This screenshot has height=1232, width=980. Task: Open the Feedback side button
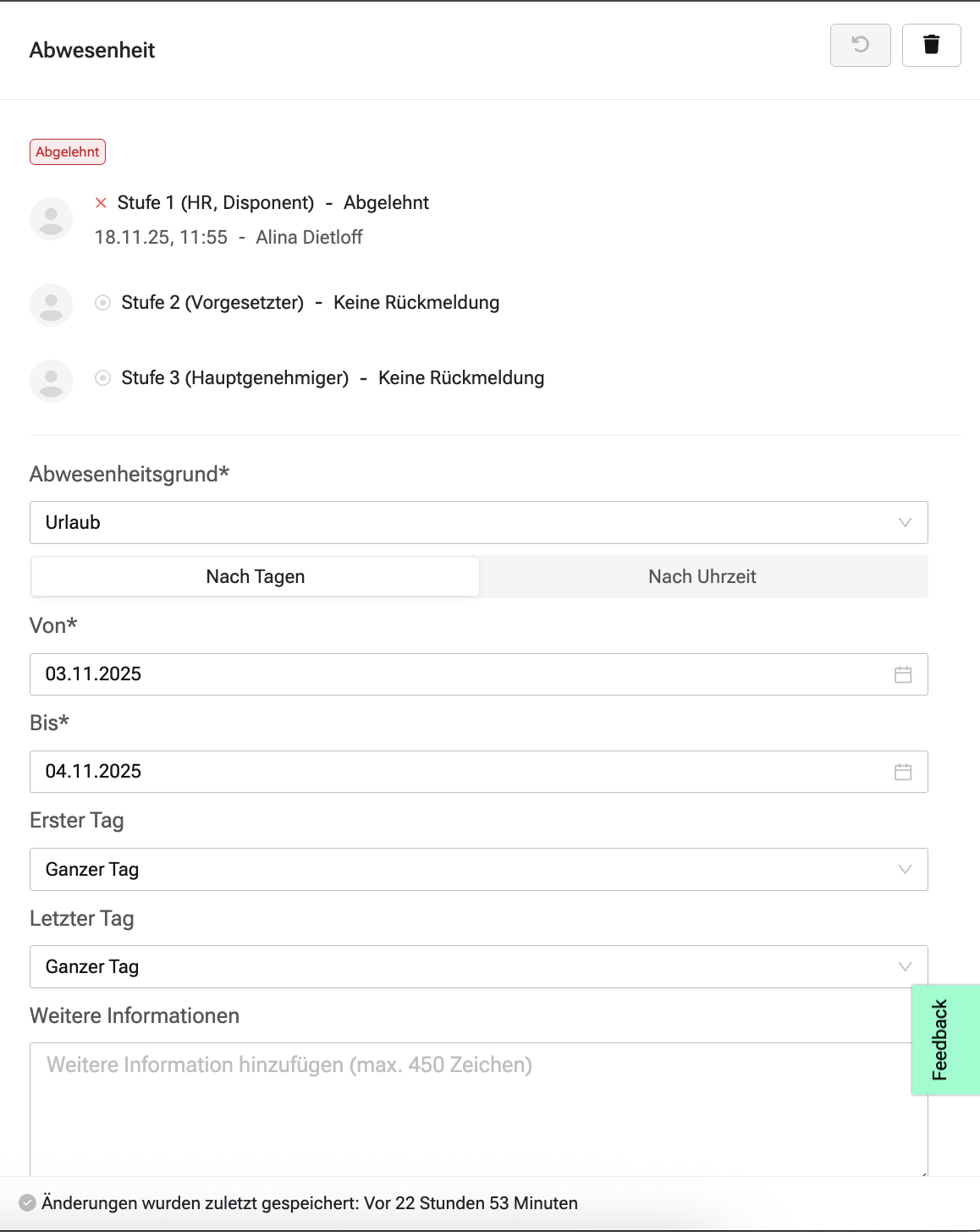(944, 1040)
